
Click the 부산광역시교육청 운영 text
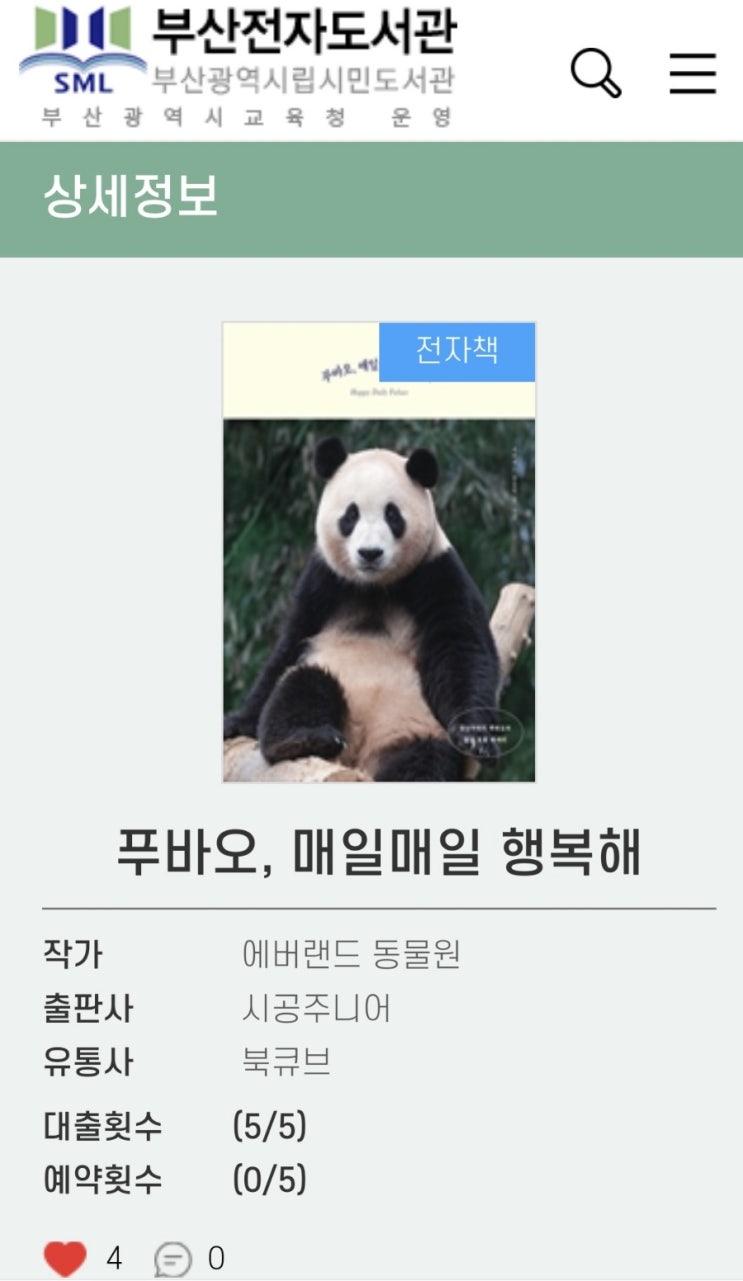[248, 117]
